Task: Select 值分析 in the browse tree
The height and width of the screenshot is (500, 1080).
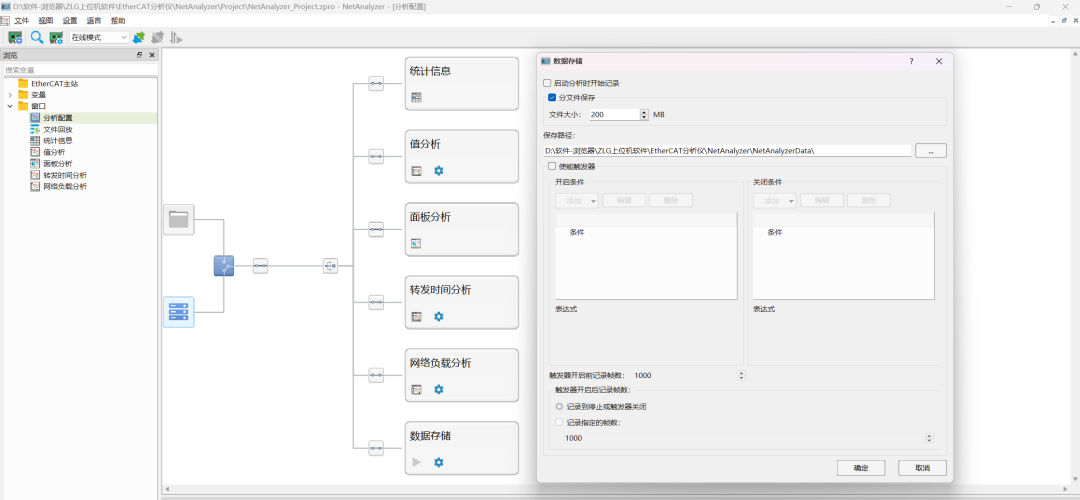Action: click(54, 152)
